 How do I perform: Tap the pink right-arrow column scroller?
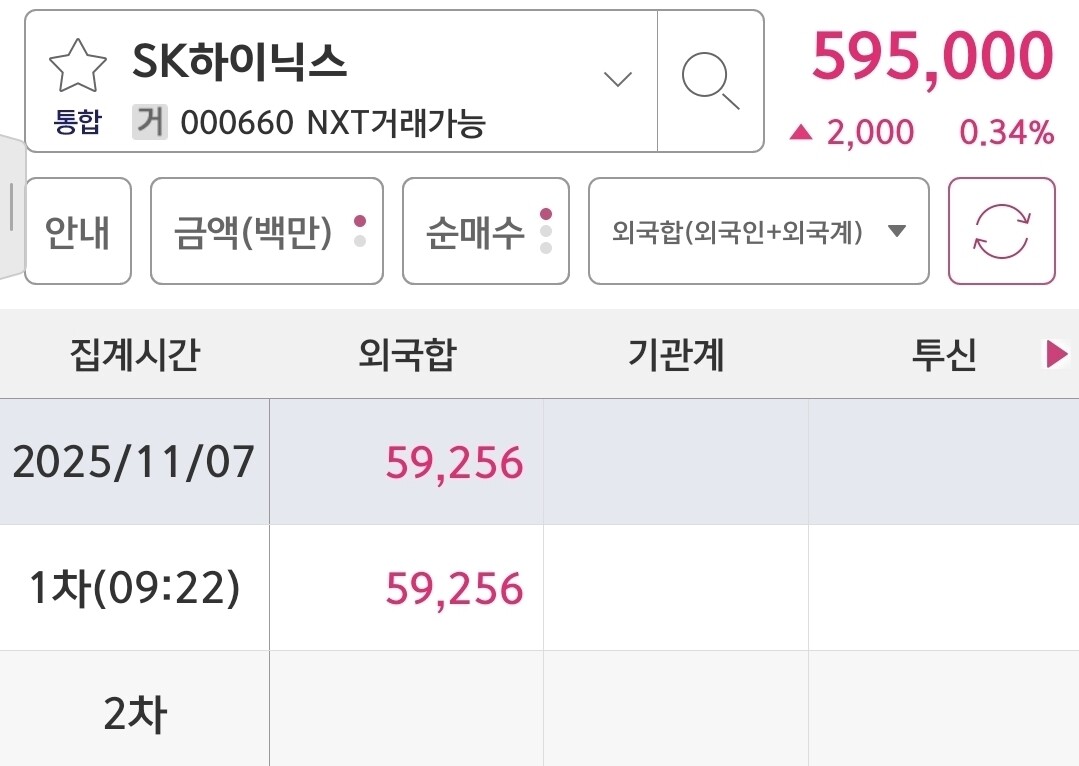(1056, 354)
